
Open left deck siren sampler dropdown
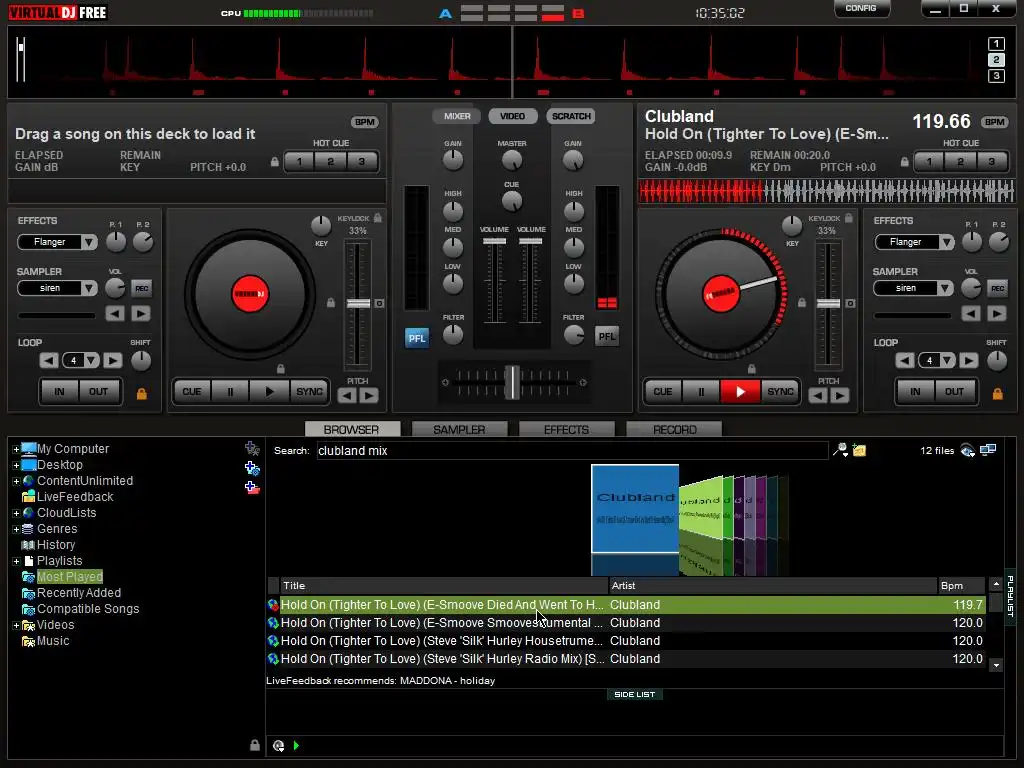[89, 288]
